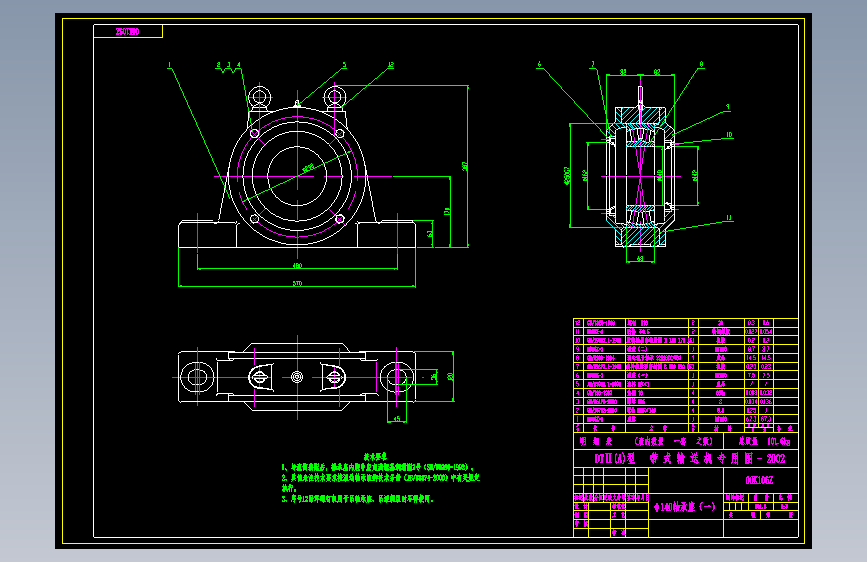Screen dimensions: 867x562
Task: Click row 8 of the parts list table
Action: [686, 358]
